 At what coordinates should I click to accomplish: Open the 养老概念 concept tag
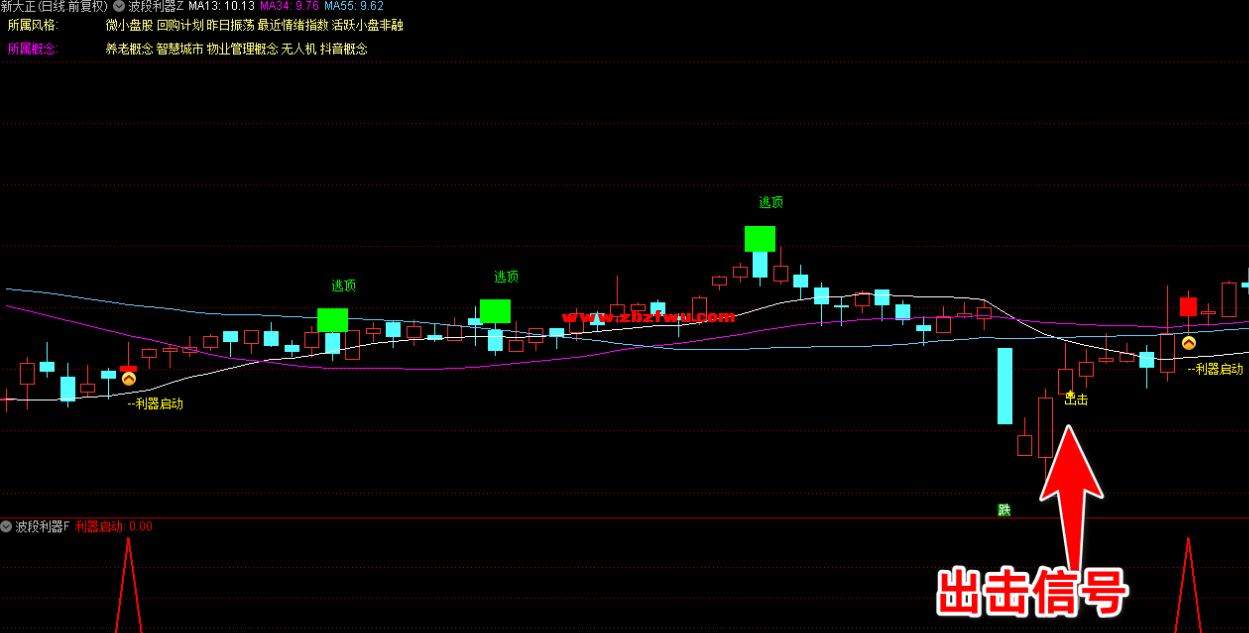(x=129, y=49)
